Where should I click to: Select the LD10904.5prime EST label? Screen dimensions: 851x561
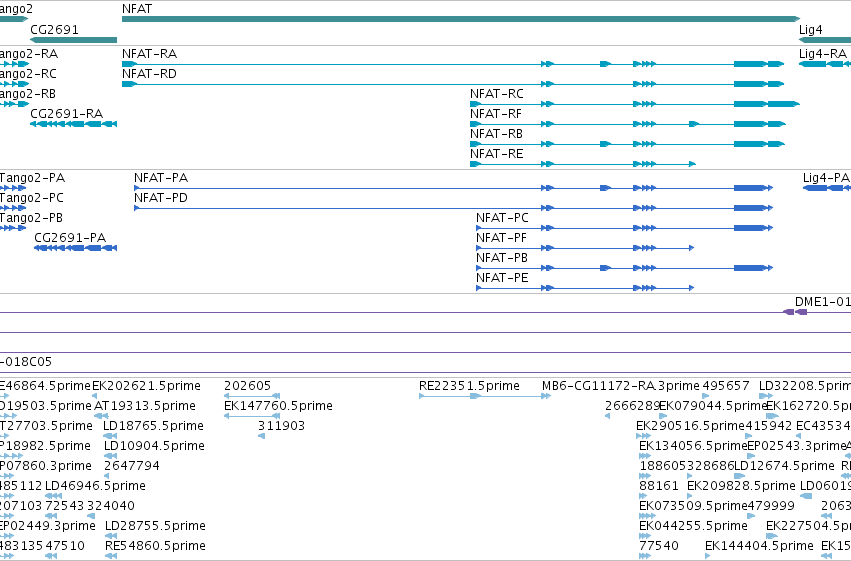click(154, 446)
